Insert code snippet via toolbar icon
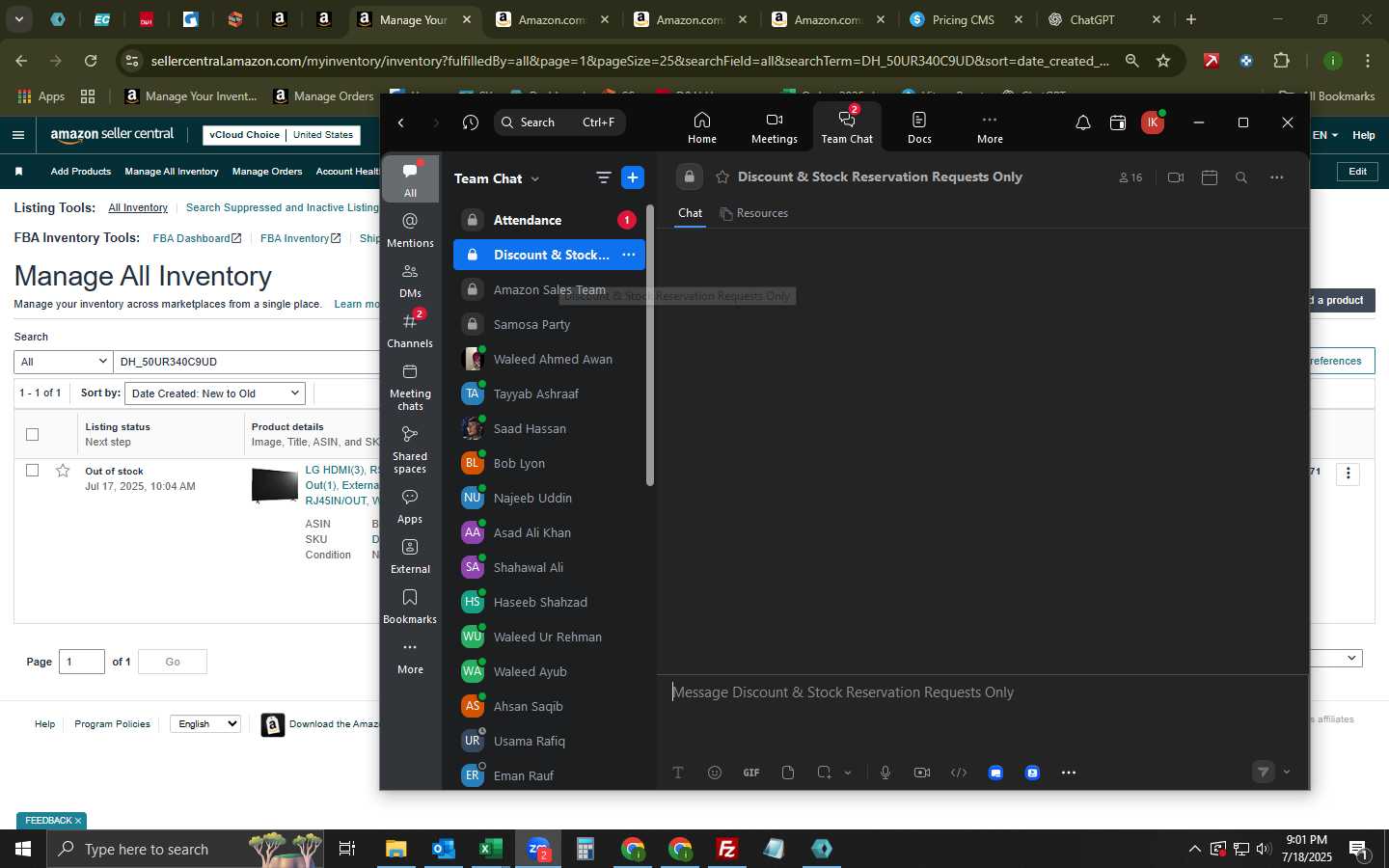The image size is (1389, 868). tap(959, 773)
